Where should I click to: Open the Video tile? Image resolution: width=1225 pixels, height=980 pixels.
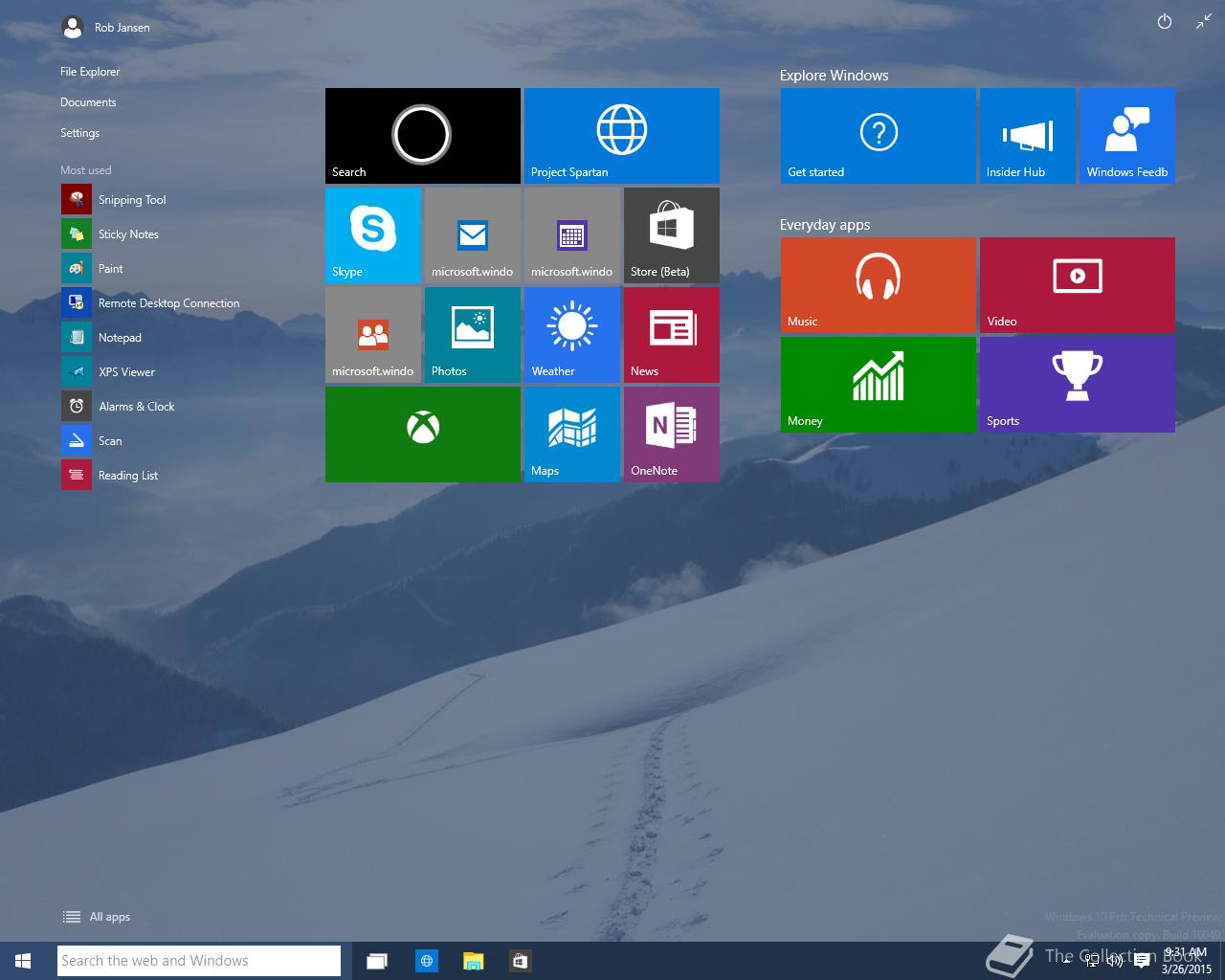(1078, 285)
